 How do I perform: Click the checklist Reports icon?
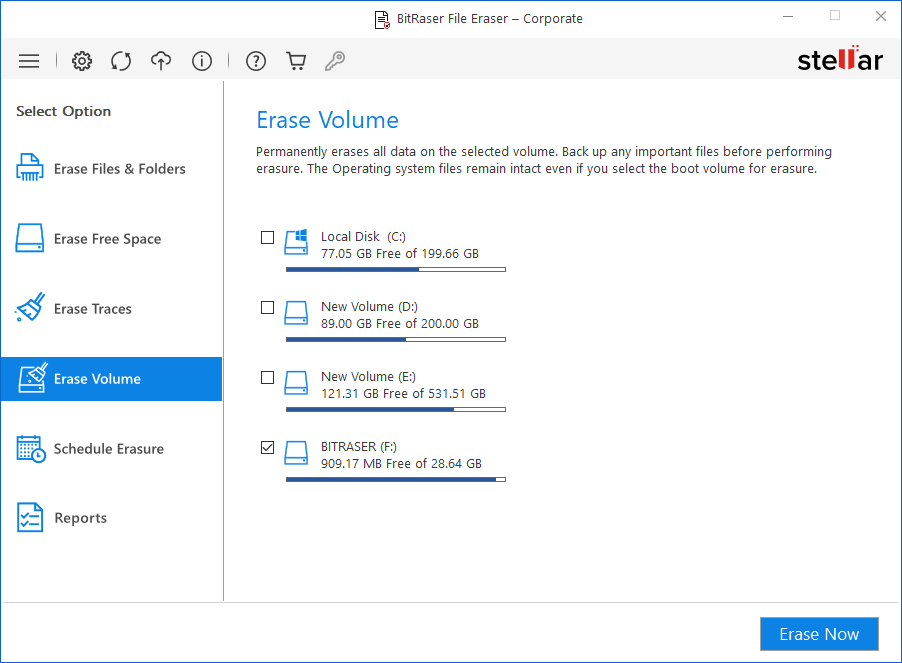click(x=30, y=518)
